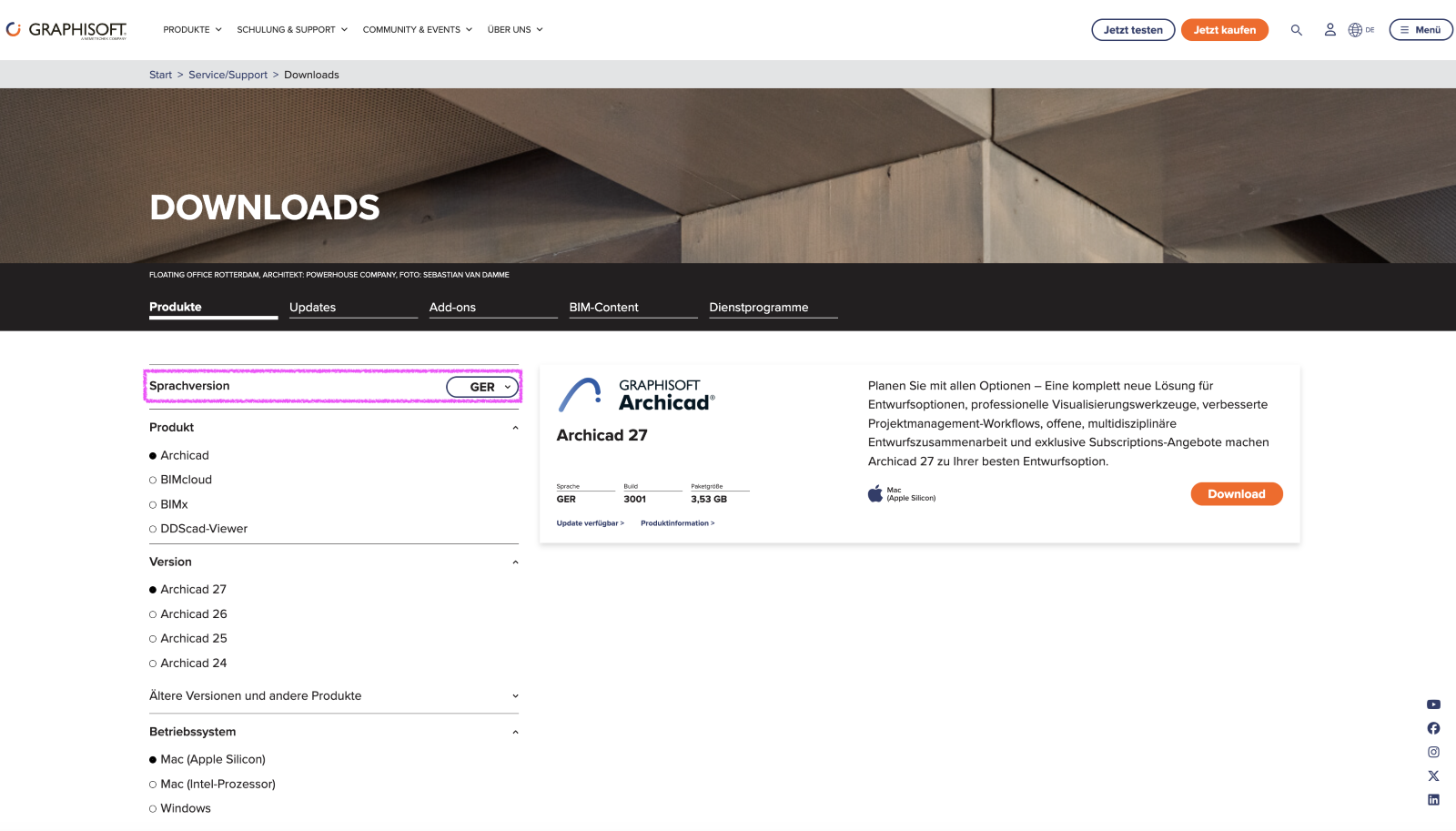Go to Service/Support breadcrumb link
Viewport: 1456px width, 831px height.
pyautogui.click(x=227, y=75)
